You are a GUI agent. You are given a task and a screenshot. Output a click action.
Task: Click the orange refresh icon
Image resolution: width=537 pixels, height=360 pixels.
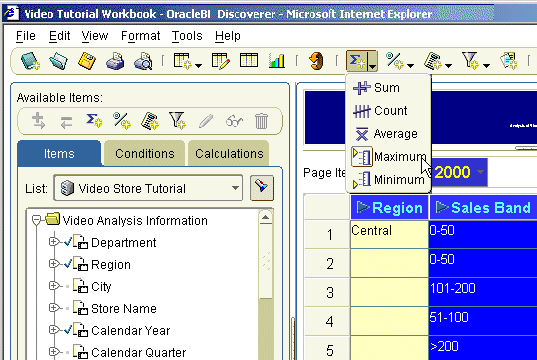click(x=316, y=61)
